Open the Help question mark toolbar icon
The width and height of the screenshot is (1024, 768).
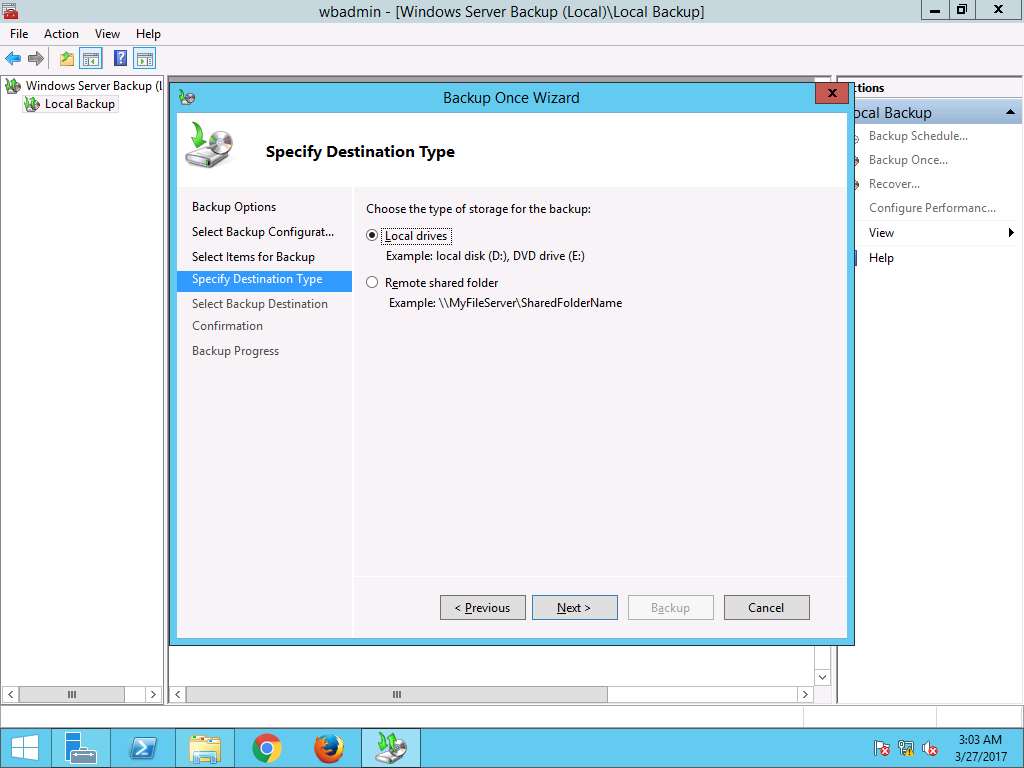(x=120, y=58)
